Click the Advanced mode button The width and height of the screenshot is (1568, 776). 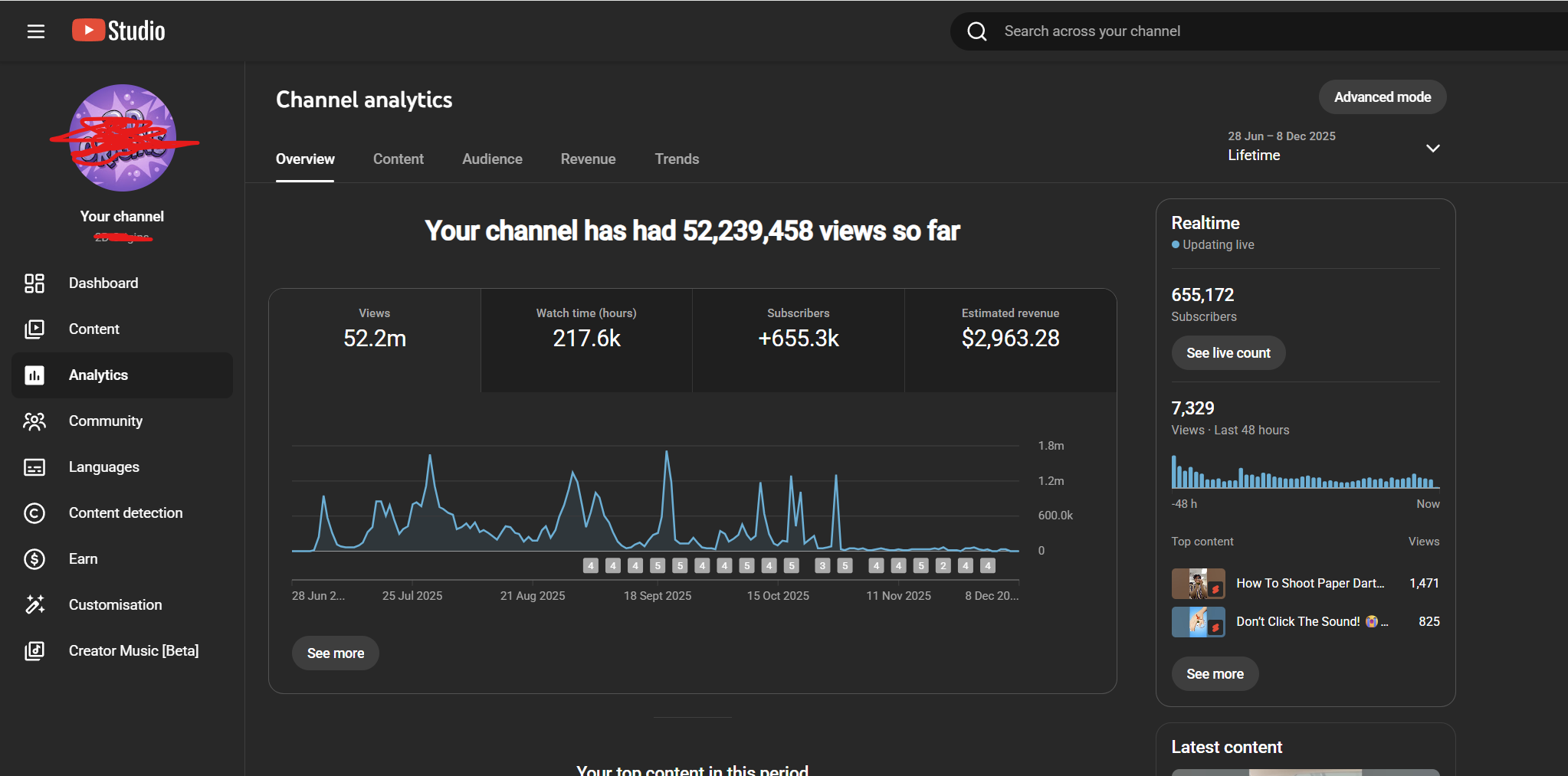point(1382,97)
